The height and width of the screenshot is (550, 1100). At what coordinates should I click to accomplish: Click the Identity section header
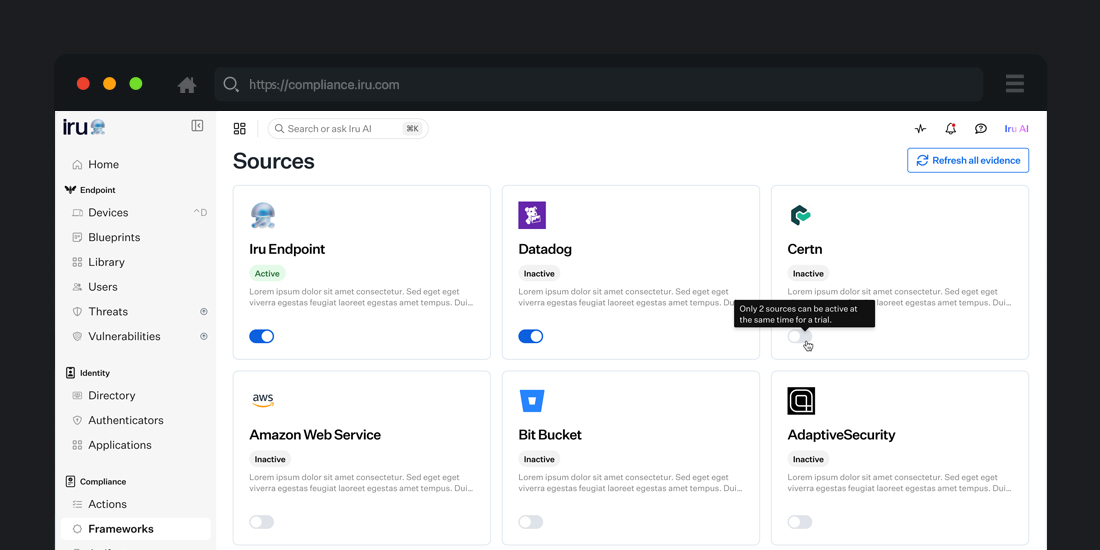[x=88, y=373]
